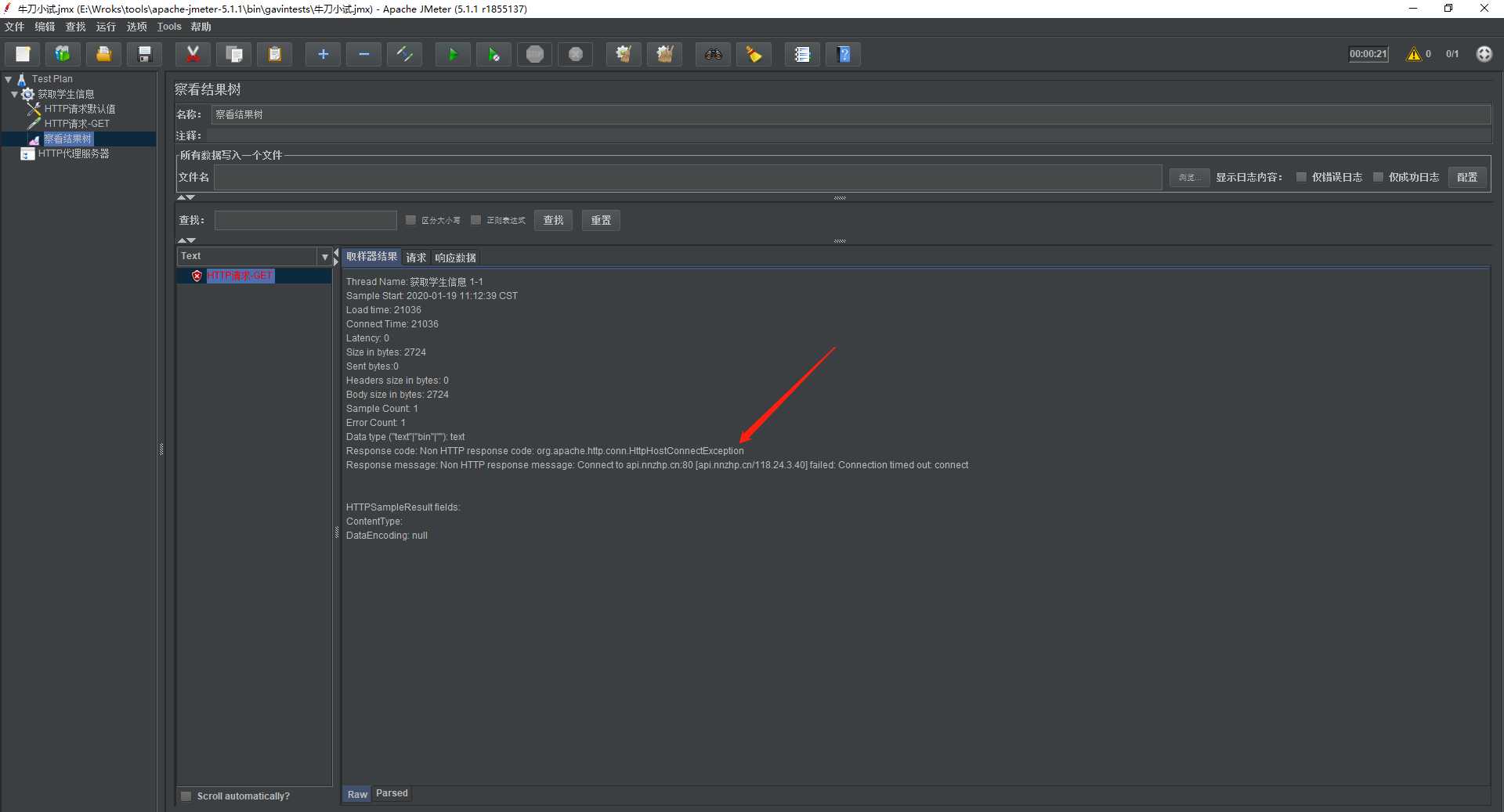Viewport: 1504px width, 812px height.
Task: Collapse the 获取学生信息 thread group
Action: tap(14, 94)
